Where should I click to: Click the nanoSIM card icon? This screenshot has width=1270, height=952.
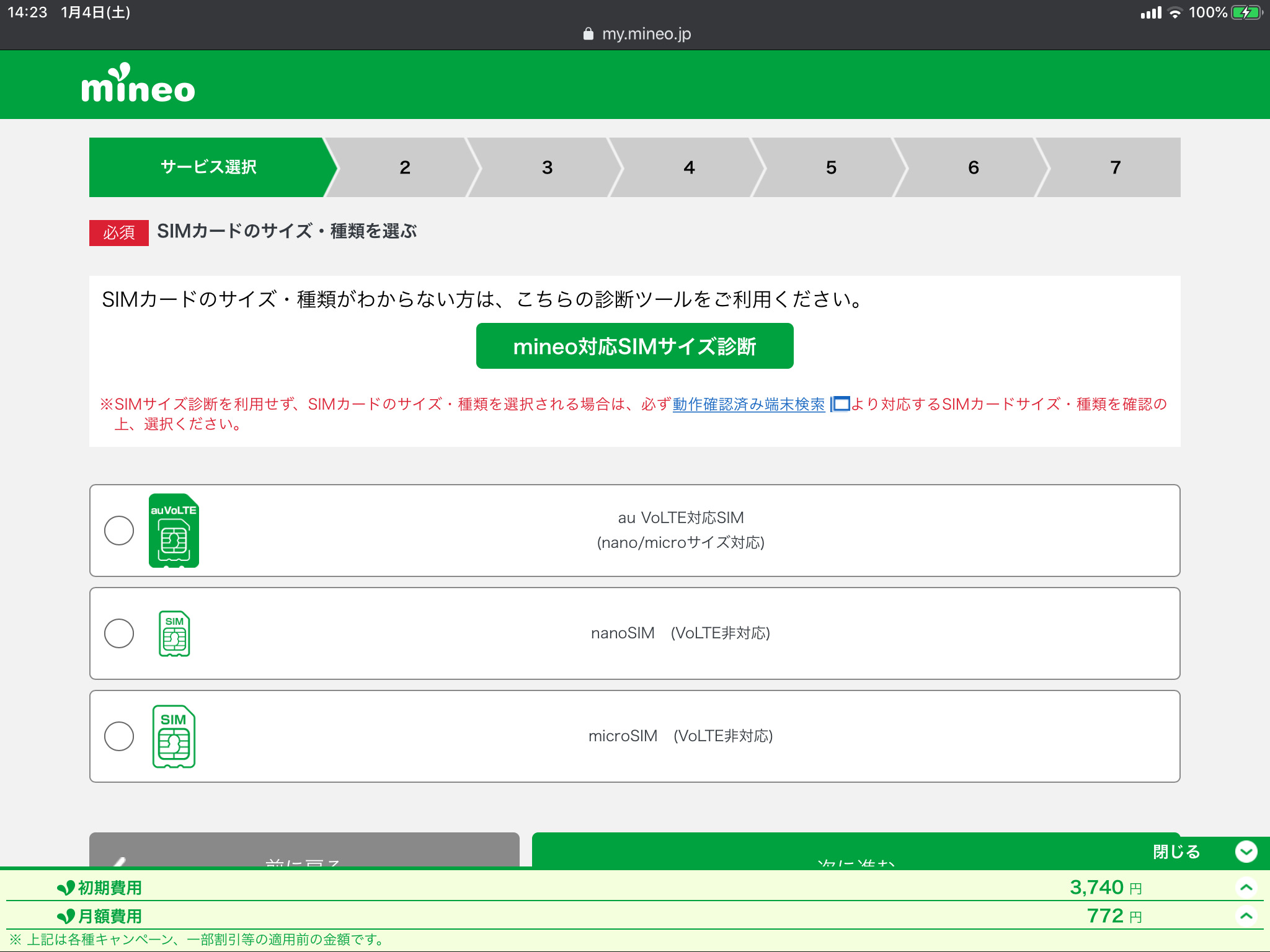(174, 633)
